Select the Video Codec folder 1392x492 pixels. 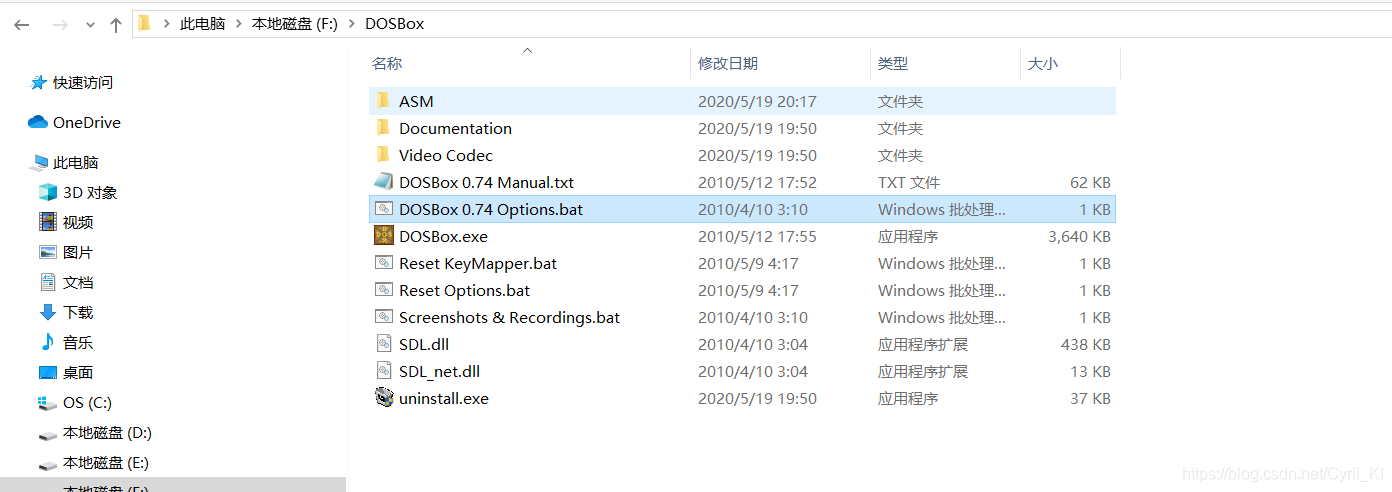coord(445,155)
